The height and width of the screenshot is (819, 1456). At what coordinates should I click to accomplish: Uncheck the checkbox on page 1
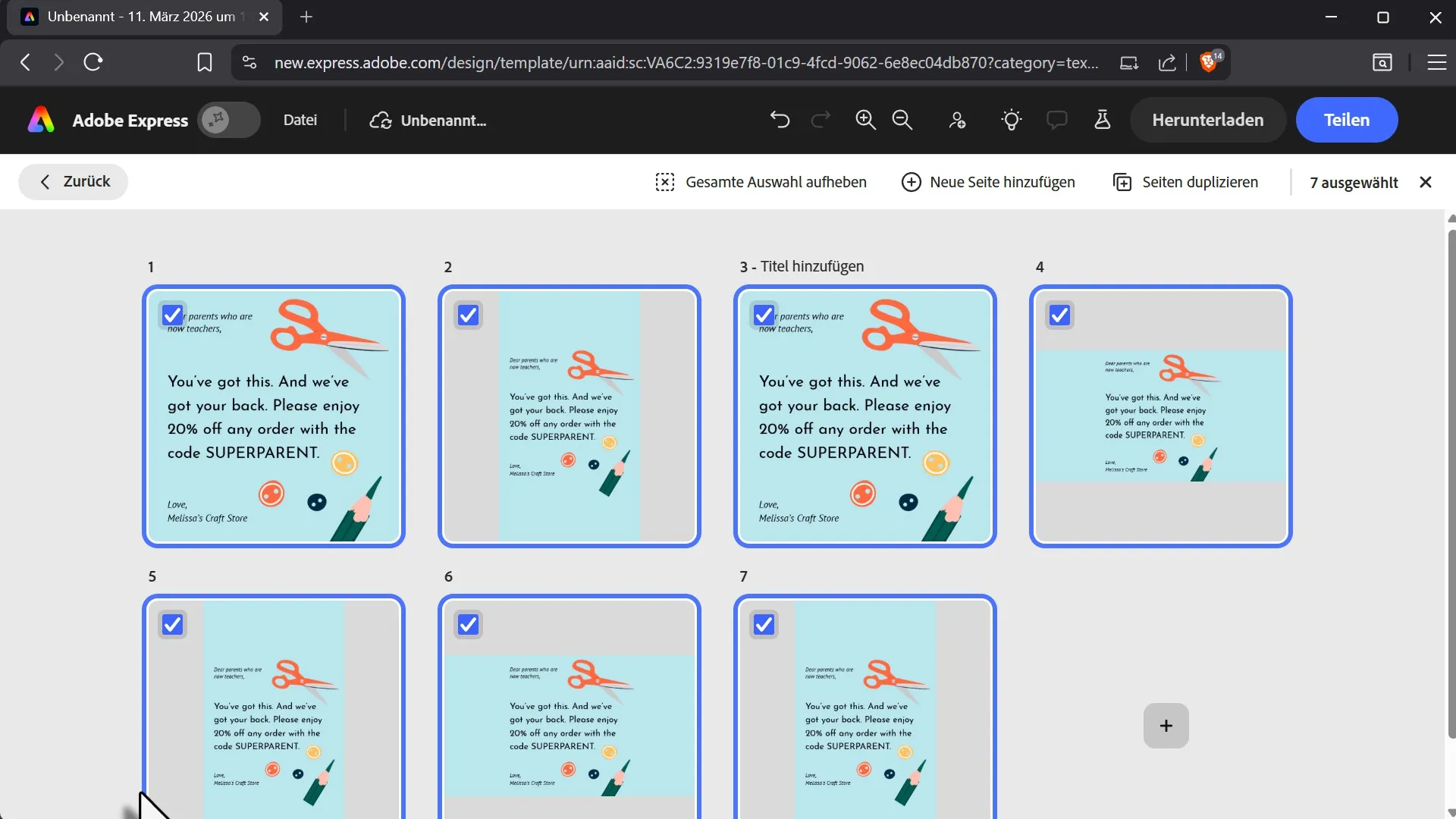173,315
